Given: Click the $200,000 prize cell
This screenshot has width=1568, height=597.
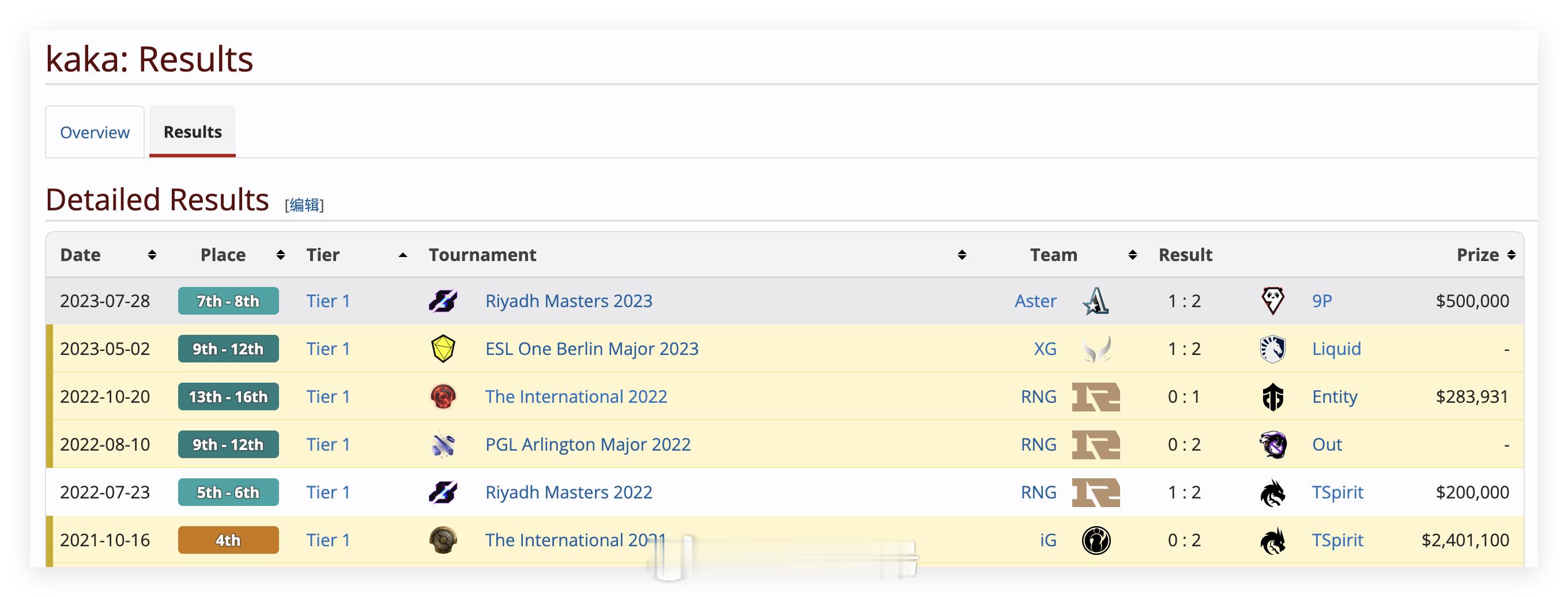Looking at the screenshot, I should click(x=1472, y=492).
